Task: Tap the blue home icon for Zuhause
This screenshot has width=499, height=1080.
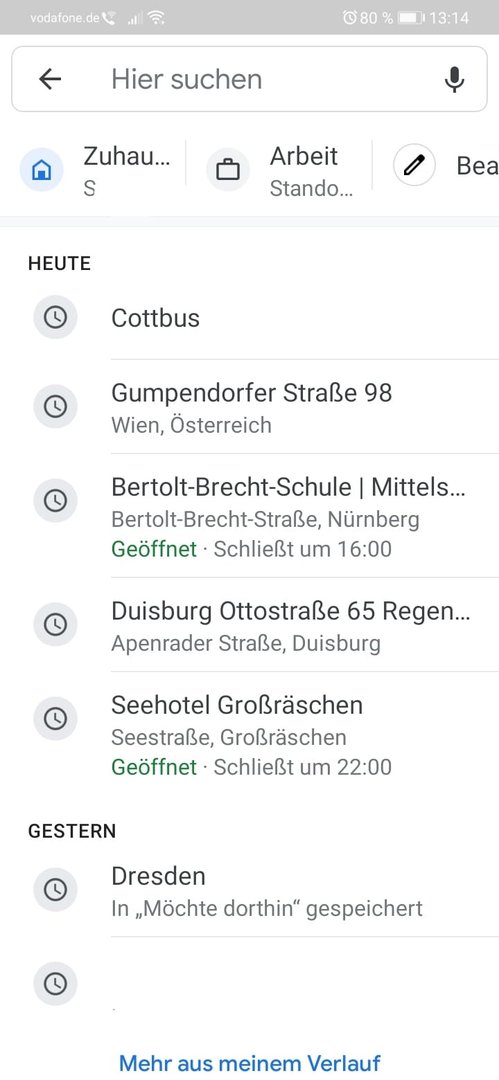Action: coord(41,169)
